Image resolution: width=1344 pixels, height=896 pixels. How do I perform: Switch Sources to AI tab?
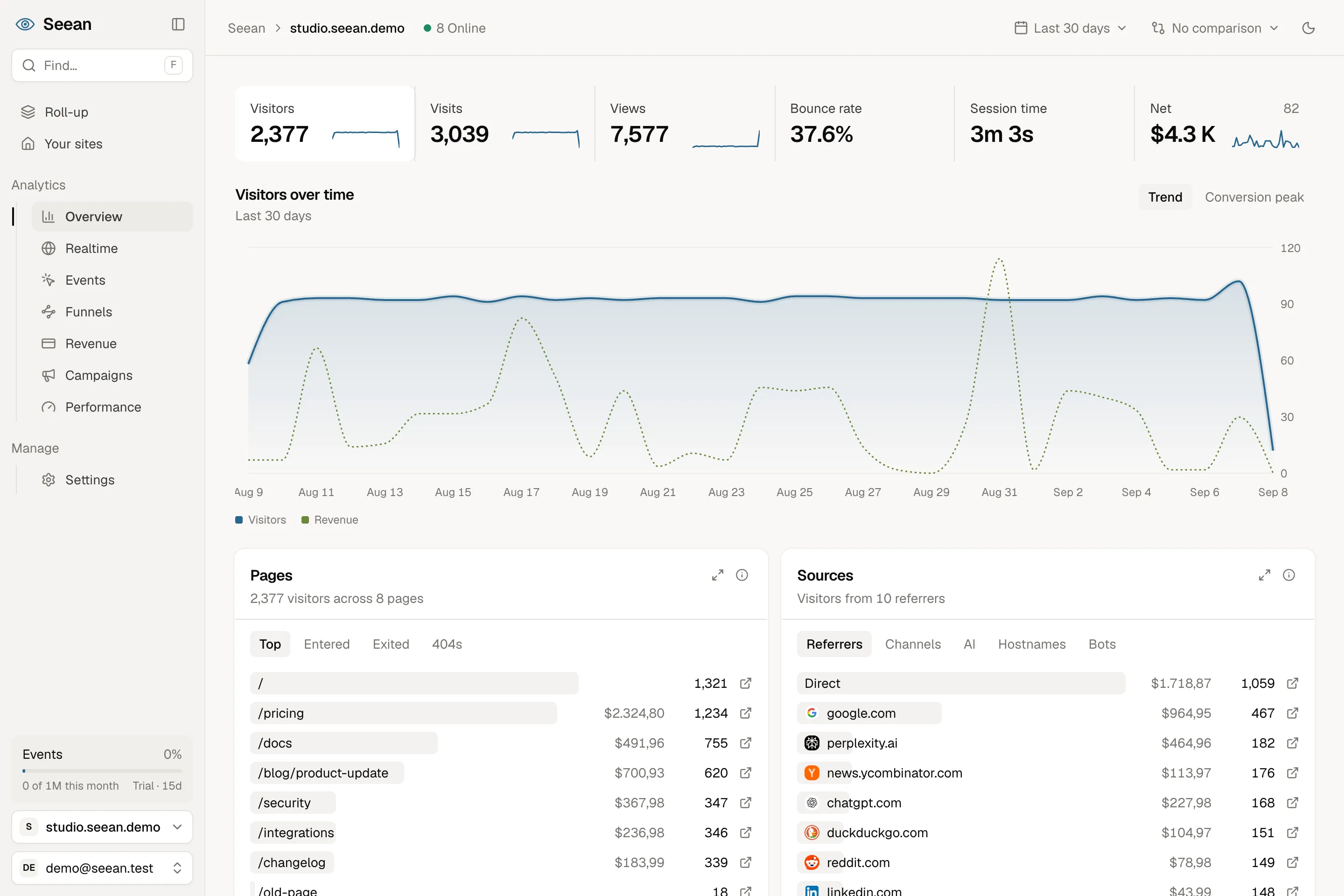tap(969, 644)
